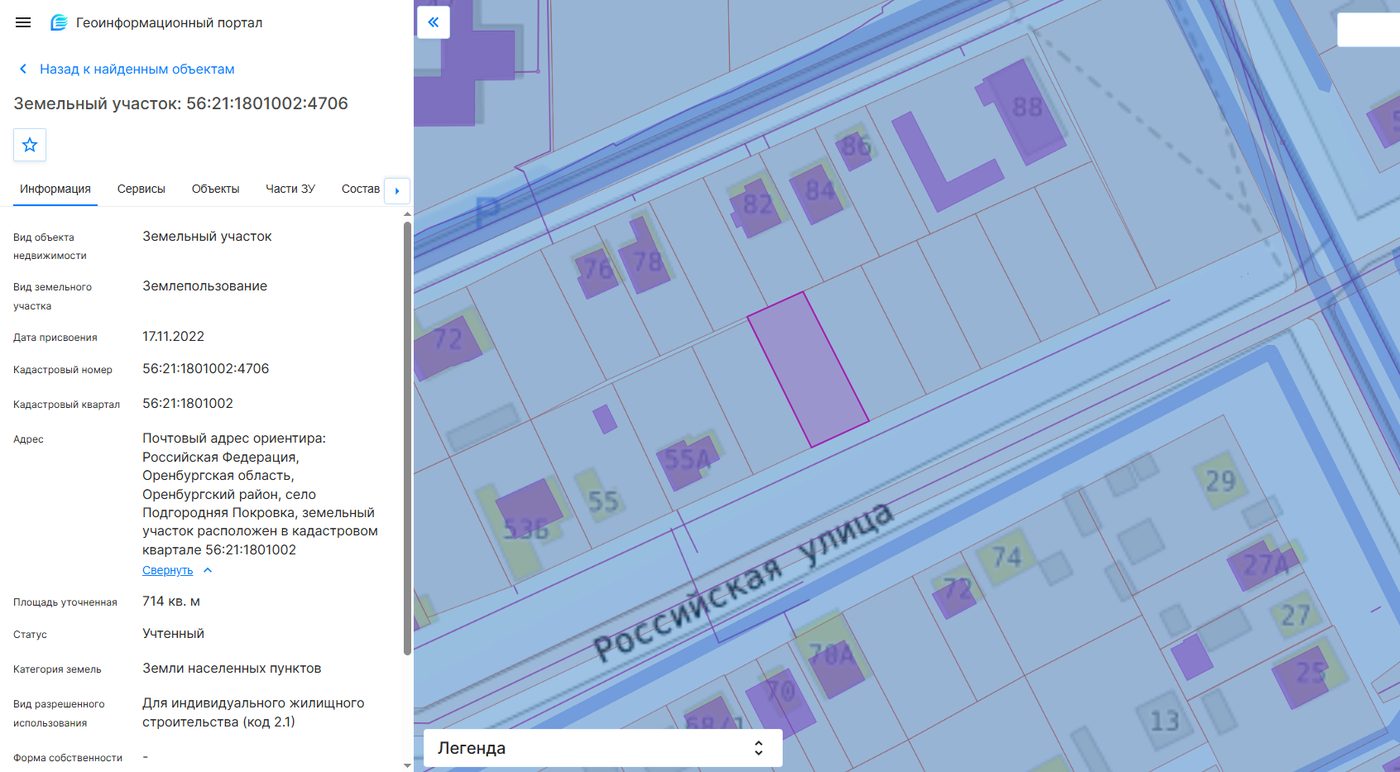
Task: Click building 55А on the map
Action: click(x=690, y=461)
